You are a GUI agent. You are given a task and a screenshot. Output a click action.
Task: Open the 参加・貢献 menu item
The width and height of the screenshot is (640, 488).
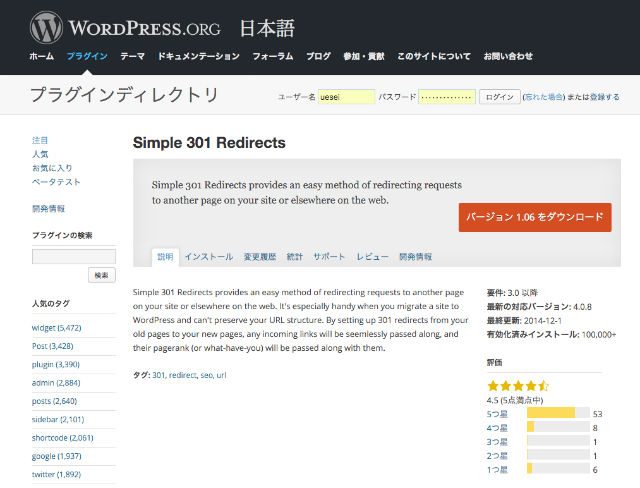364,56
